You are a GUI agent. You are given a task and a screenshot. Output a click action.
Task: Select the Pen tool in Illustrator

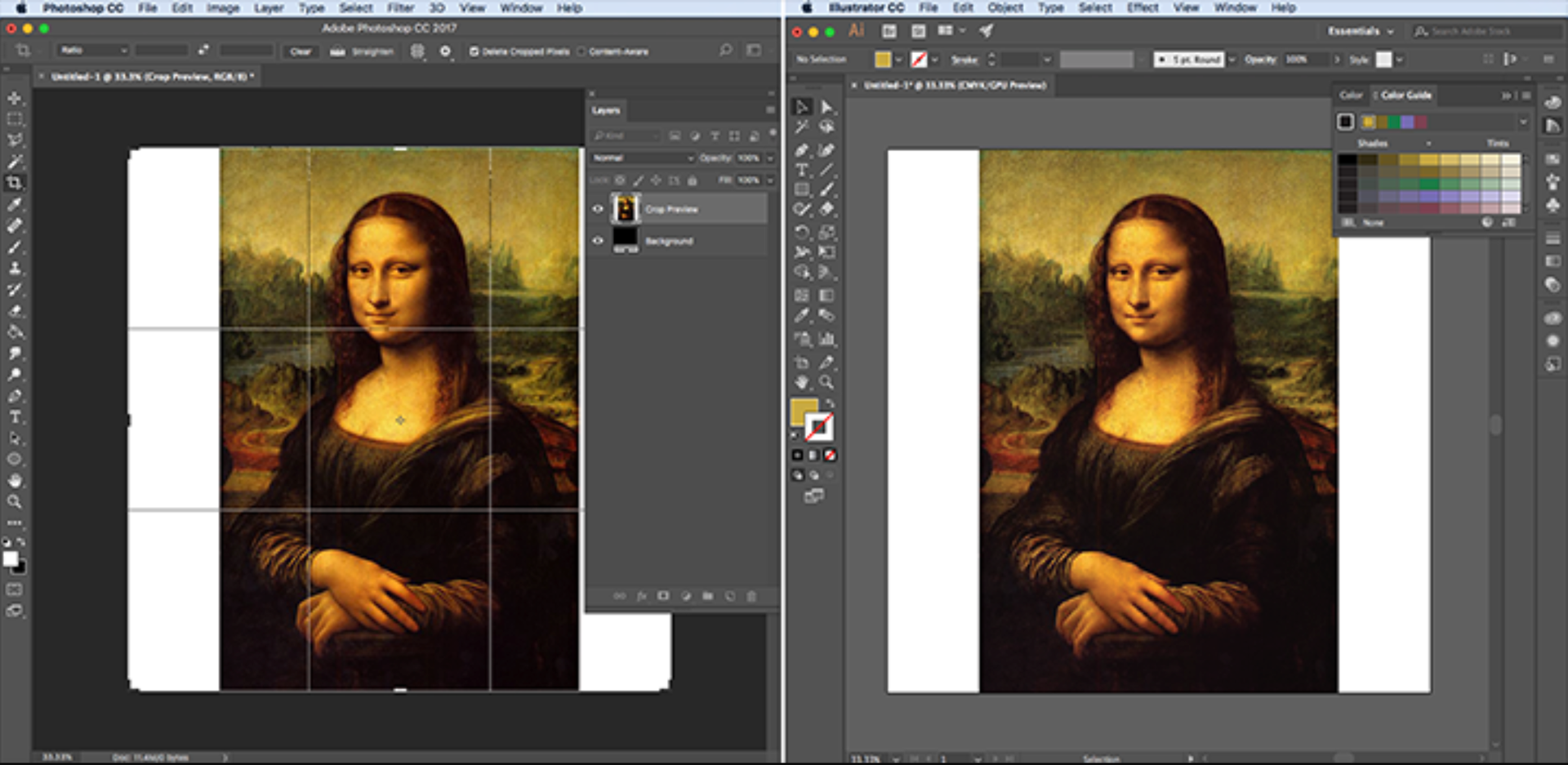(x=802, y=150)
